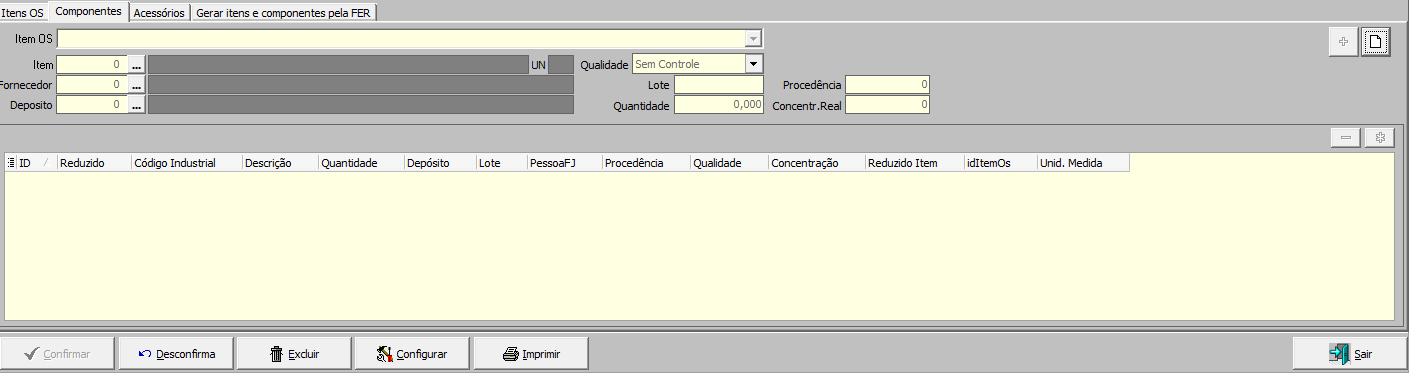Click the Lote input field
This screenshot has width=1417, height=379.
click(x=718, y=85)
